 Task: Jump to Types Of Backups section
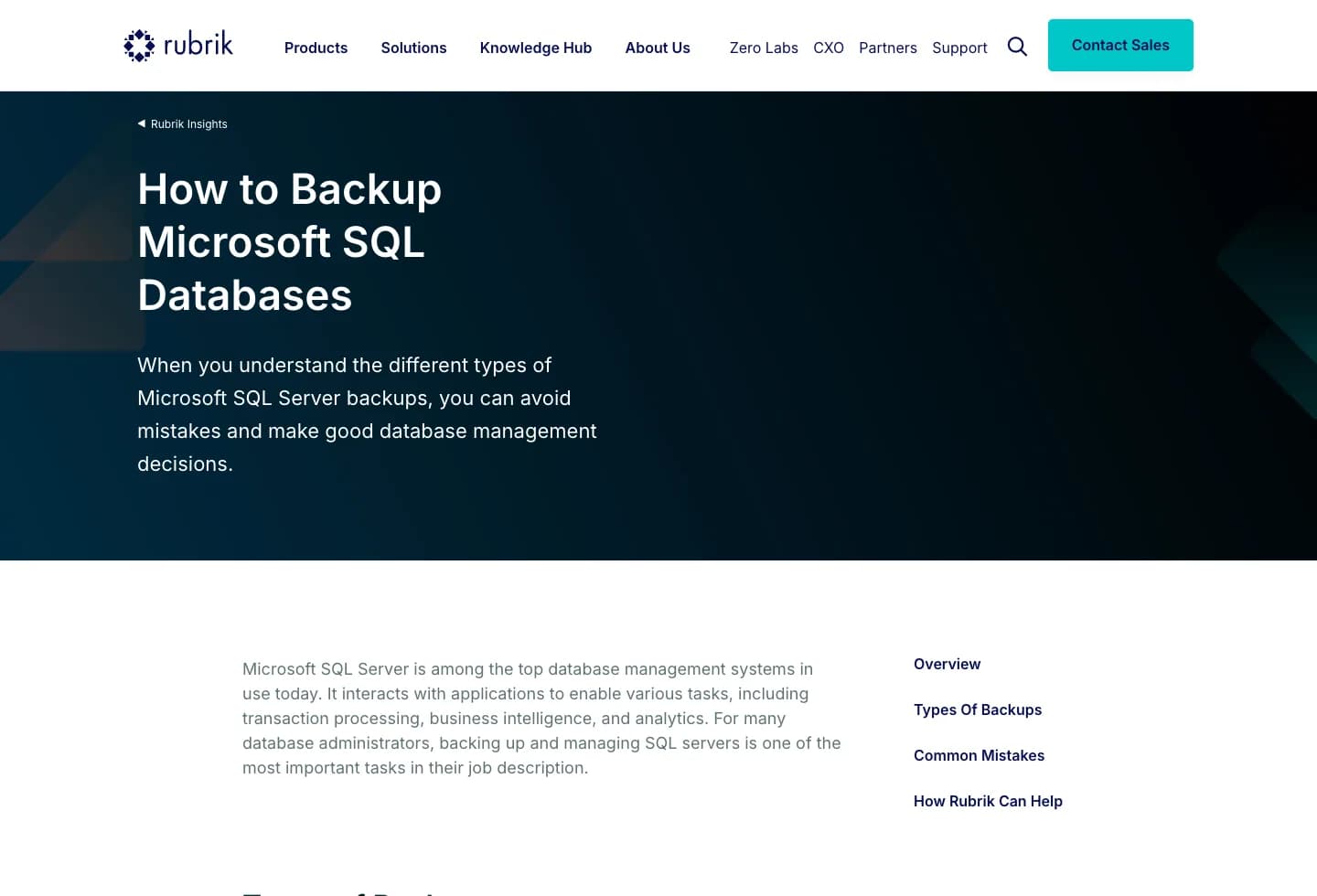(x=978, y=709)
